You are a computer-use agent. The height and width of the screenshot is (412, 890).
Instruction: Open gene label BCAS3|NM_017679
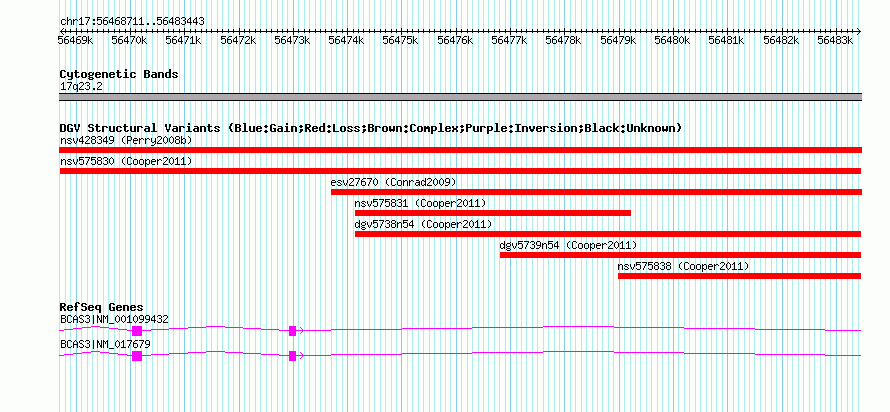(x=105, y=344)
